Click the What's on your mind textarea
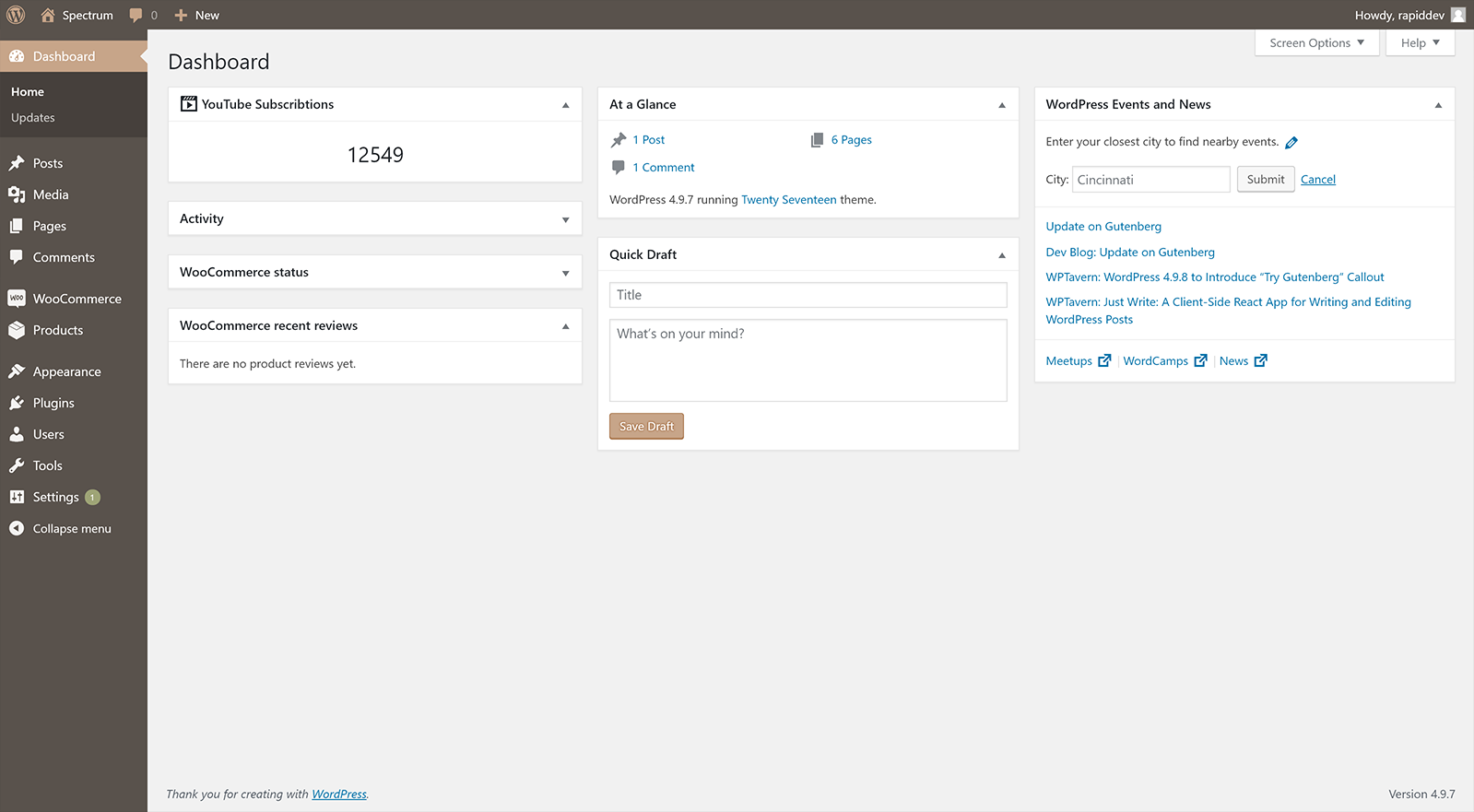The width and height of the screenshot is (1474, 812). (808, 360)
